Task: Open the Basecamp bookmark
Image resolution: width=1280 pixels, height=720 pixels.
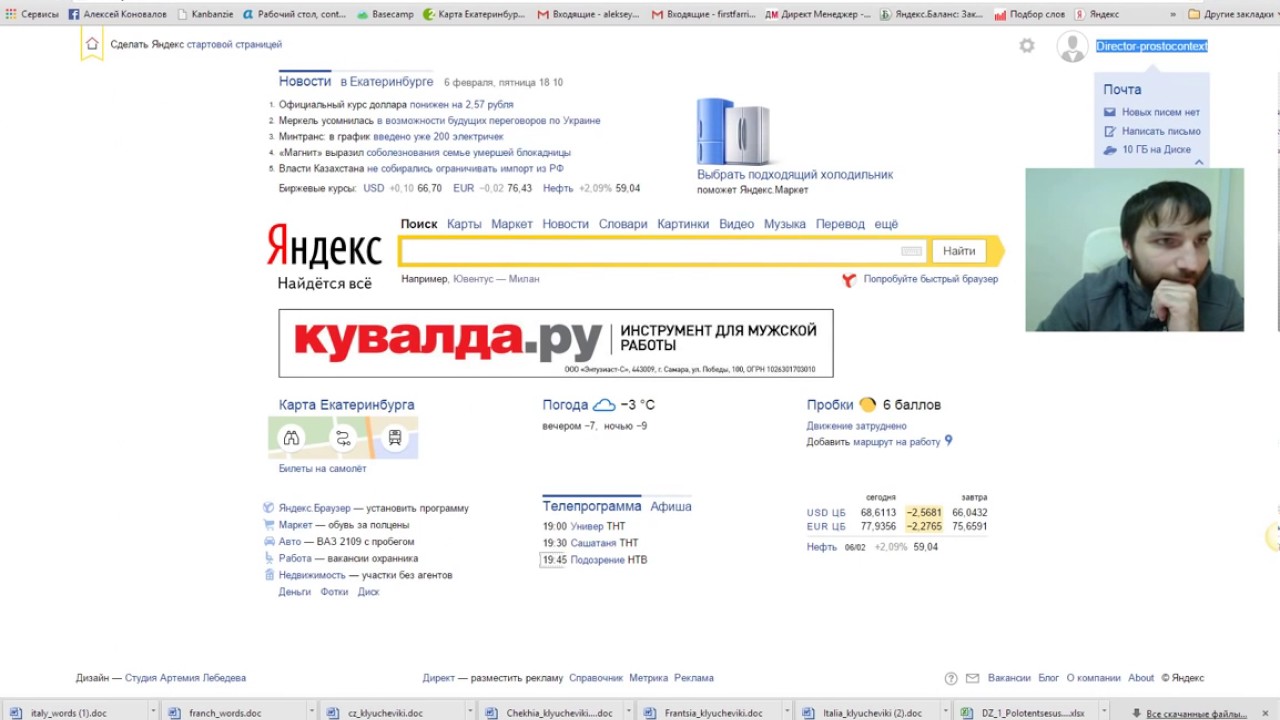Action: click(x=384, y=14)
